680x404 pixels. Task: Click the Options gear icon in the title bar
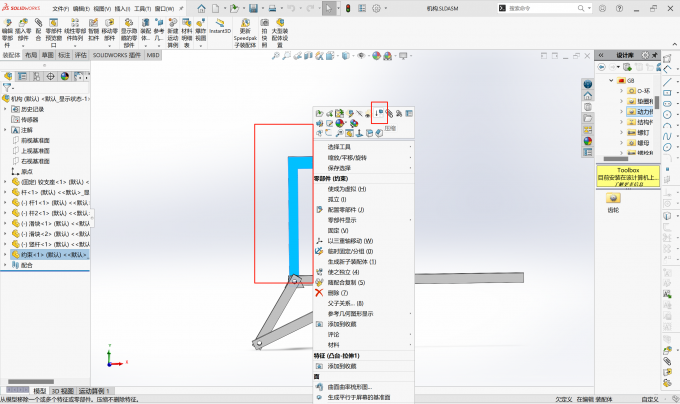pos(376,8)
